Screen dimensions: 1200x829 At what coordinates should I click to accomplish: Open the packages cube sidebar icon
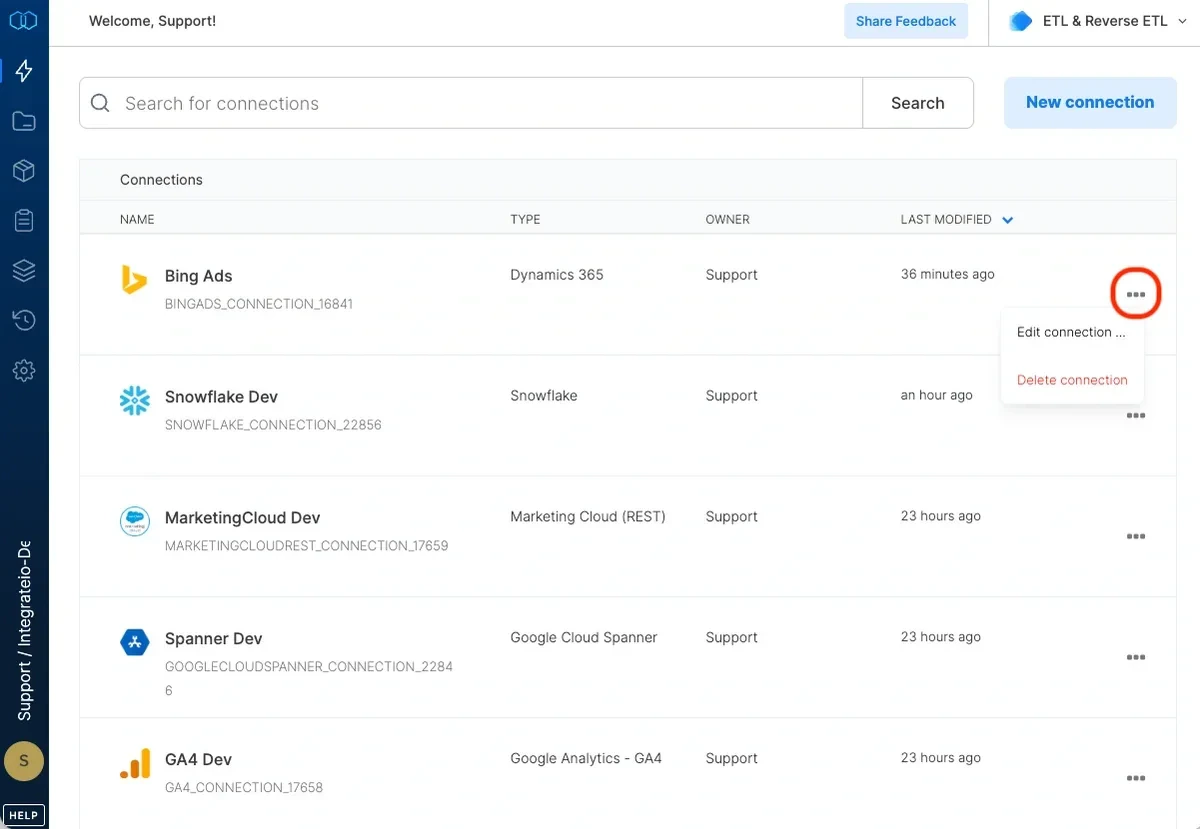point(24,171)
